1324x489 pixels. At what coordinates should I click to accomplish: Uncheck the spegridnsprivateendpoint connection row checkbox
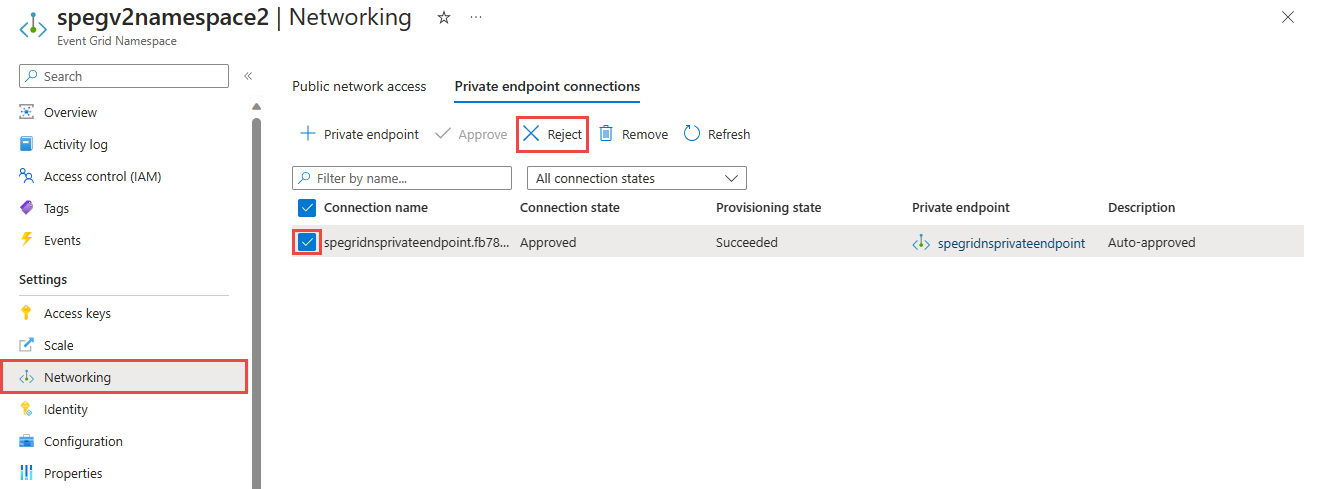[307, 242]
